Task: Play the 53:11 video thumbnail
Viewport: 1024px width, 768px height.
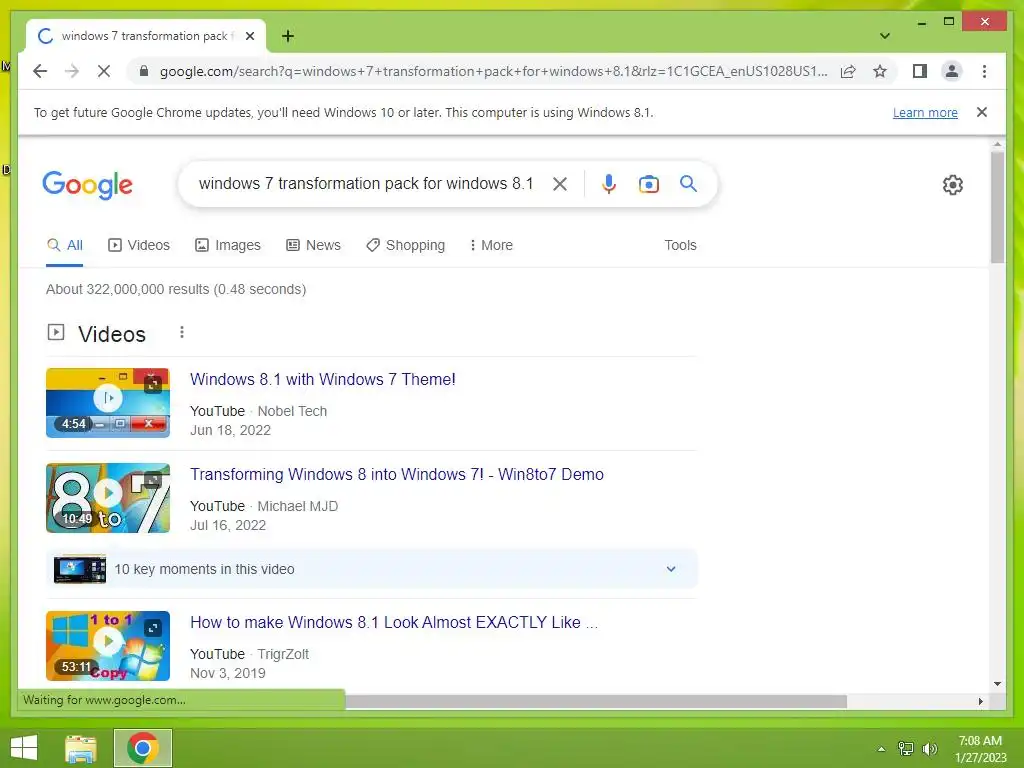Action: [108, 646]
